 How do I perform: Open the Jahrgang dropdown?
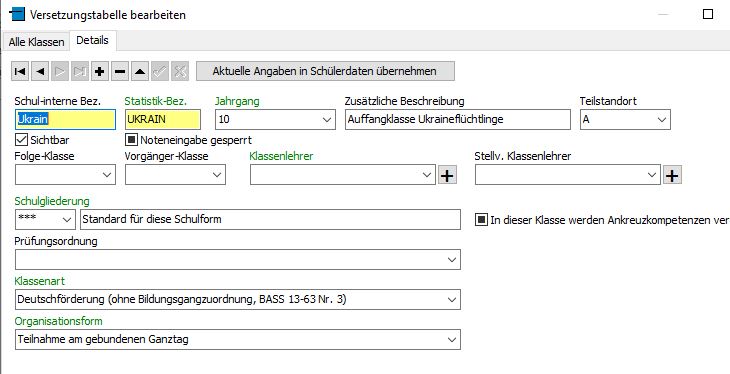(275, 120)
